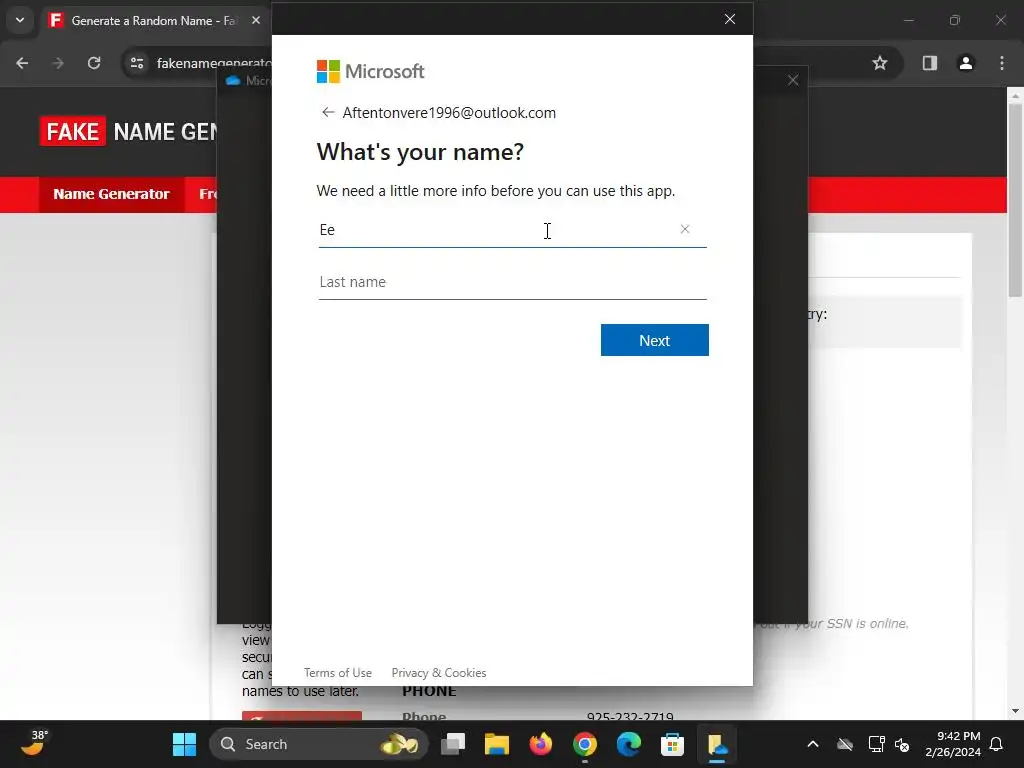The height and width of the screenshot is (768, 1024).
Task: View site information icon in address bar
Action: (x=137, y=63)
